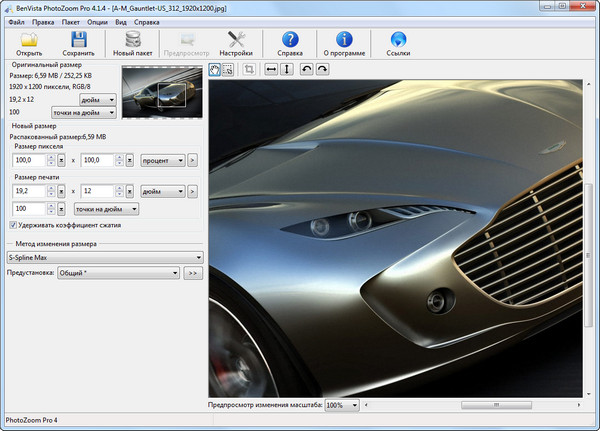Screen dimensions: 600x431
Task: Click the Справка question mark icon
Action: (x=289, y=40)
